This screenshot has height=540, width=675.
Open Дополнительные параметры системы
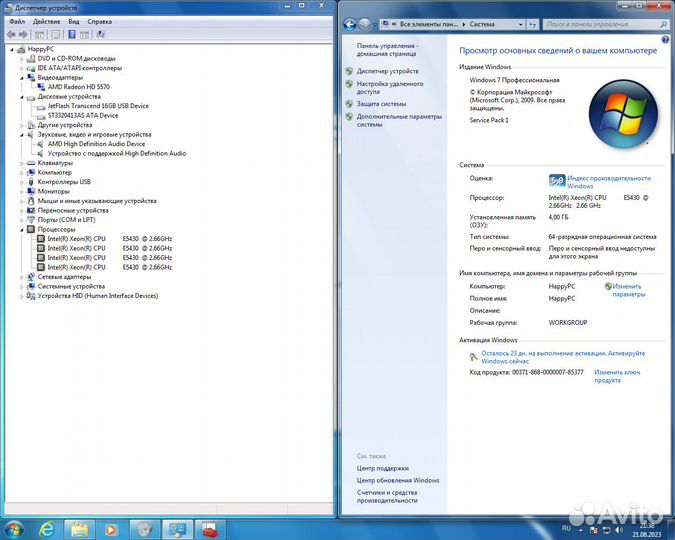click(399, 121)
